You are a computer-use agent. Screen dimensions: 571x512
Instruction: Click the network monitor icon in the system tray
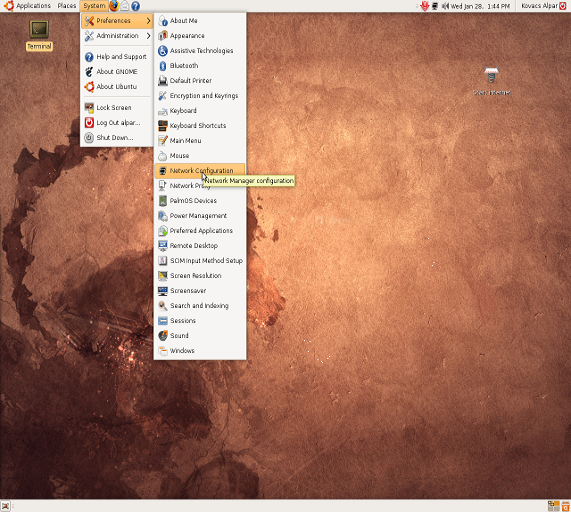435,6
